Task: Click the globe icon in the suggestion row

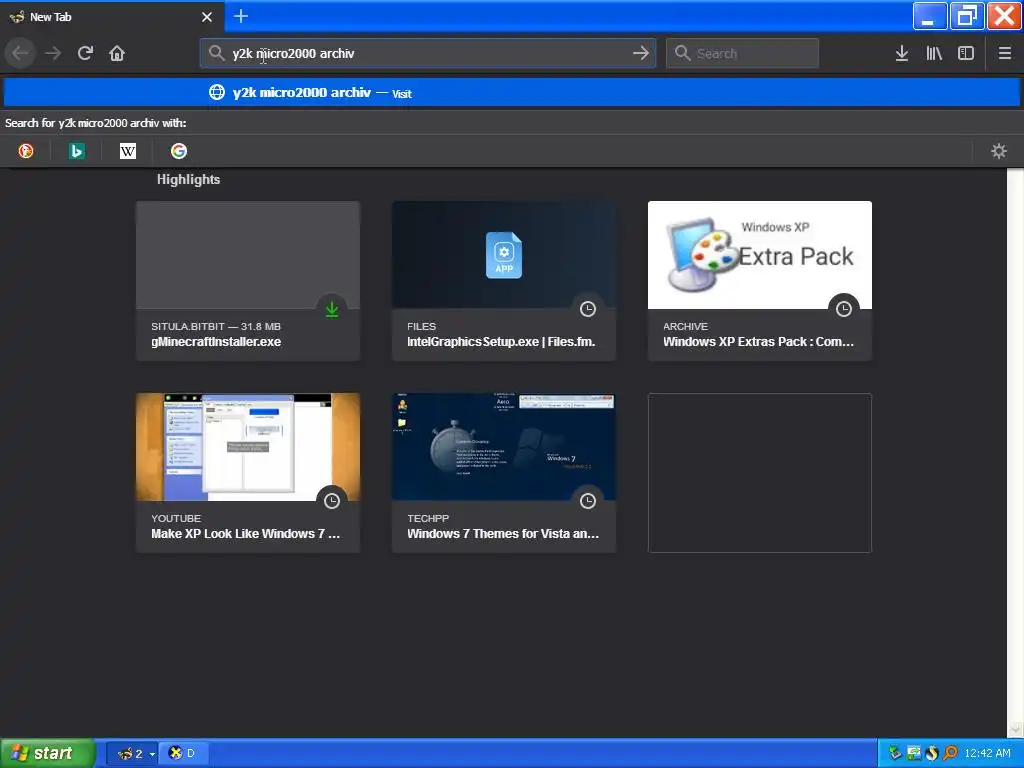Action: click(x=217, y=93)
